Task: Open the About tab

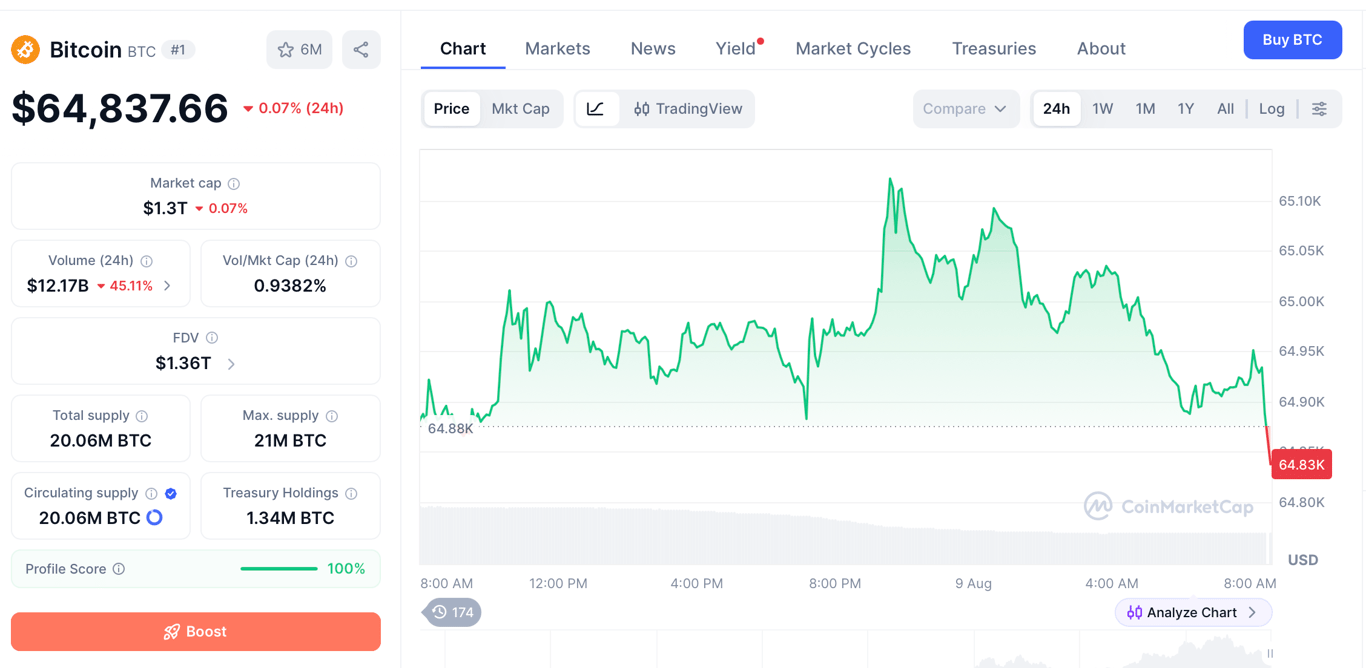Action: (x=1101, y=48)
